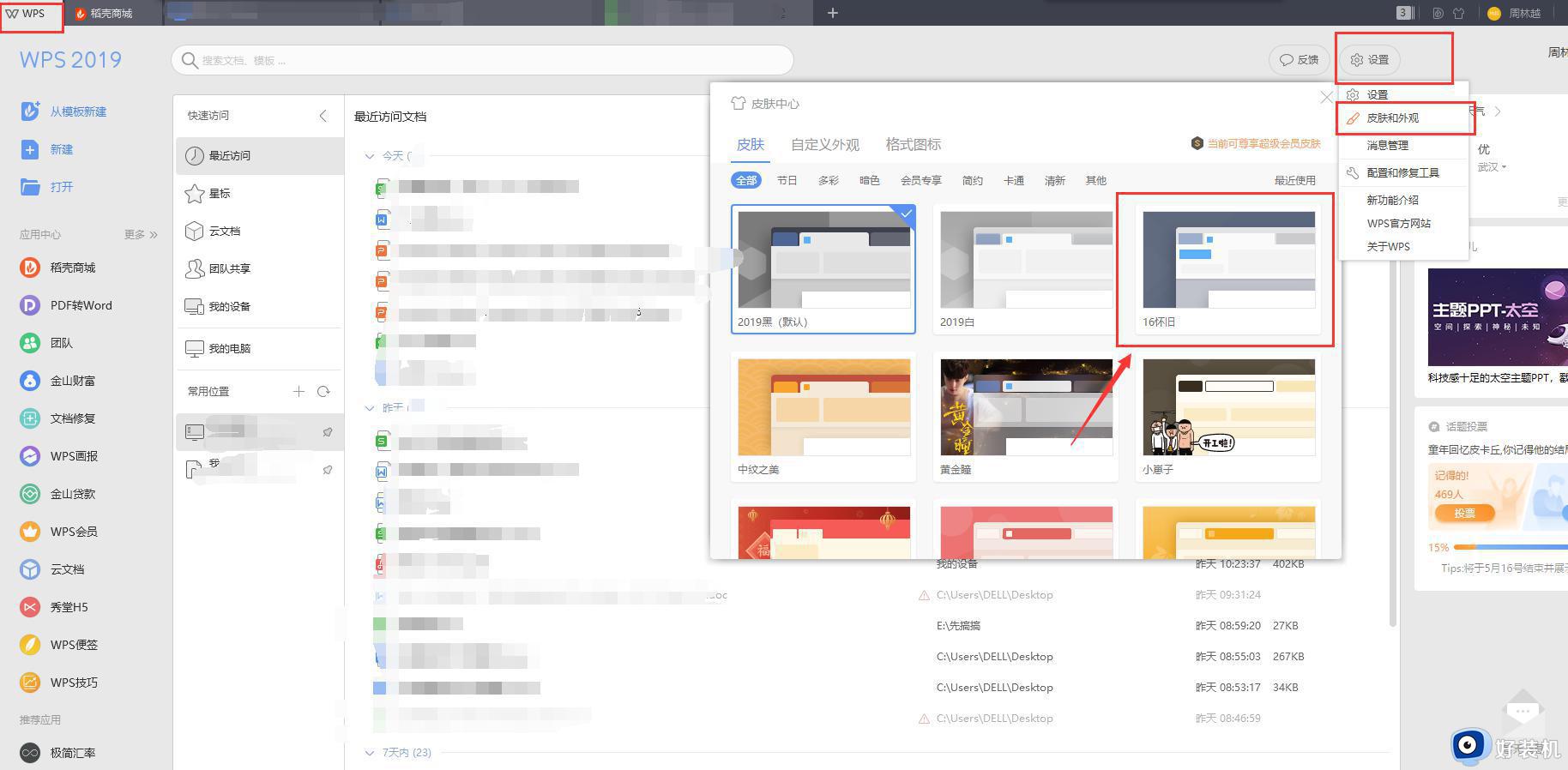Filter skins by 节日
The image size is (1568, 770).
(787, 180)
